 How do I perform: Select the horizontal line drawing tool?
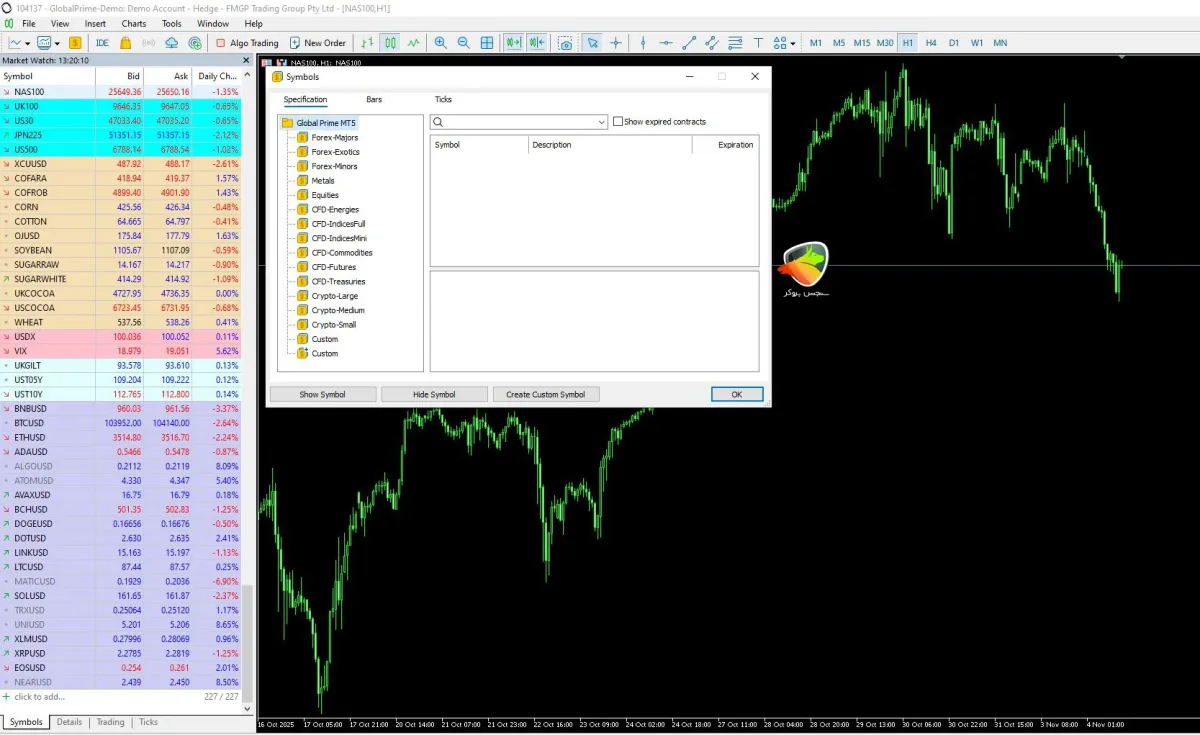point(666,43)
